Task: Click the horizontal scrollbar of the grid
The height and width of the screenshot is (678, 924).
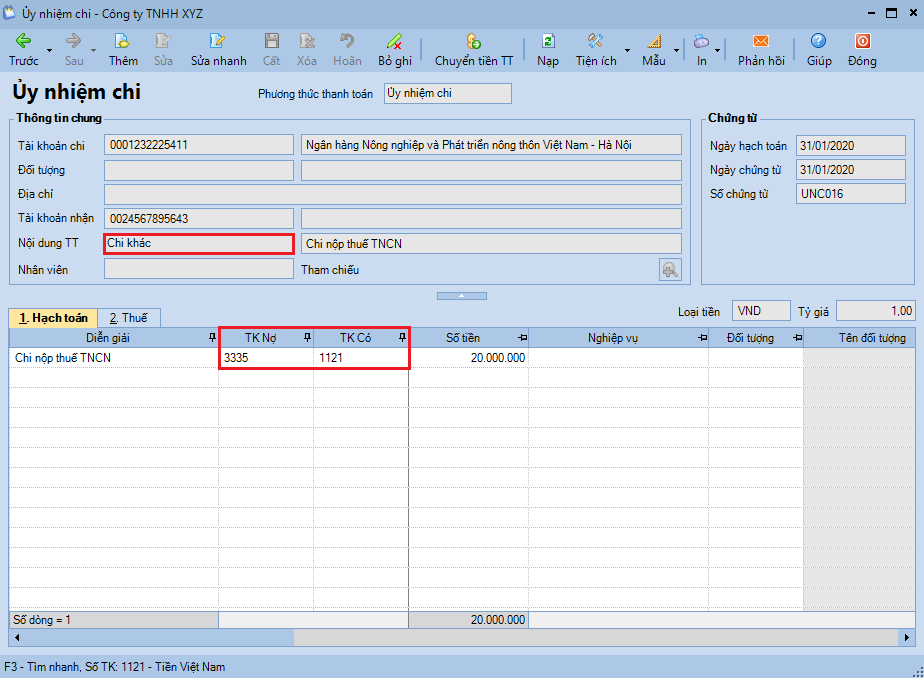Action: [x=600, y=637]
